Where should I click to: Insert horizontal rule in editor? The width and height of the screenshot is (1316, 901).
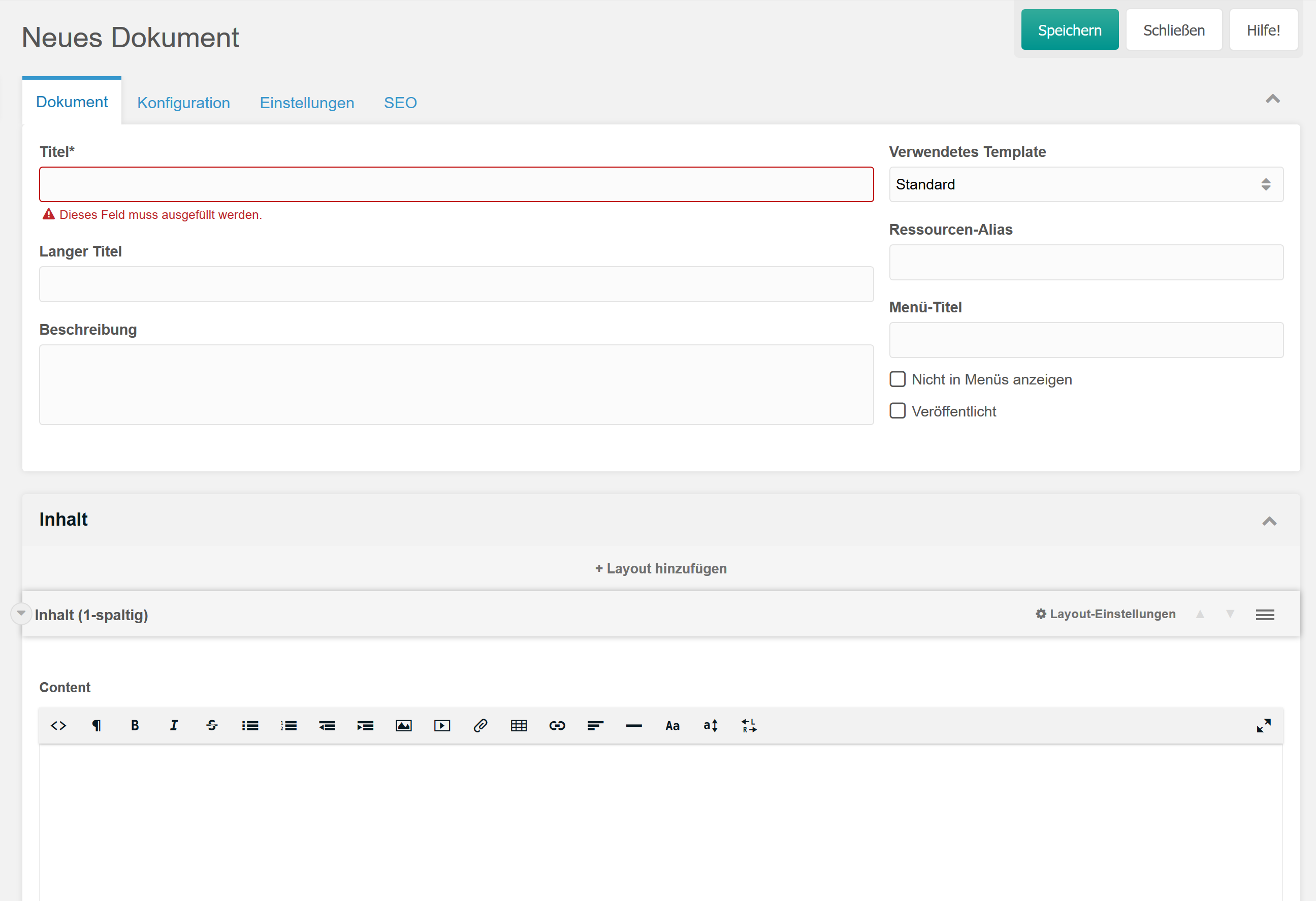[x=634, y=725]
